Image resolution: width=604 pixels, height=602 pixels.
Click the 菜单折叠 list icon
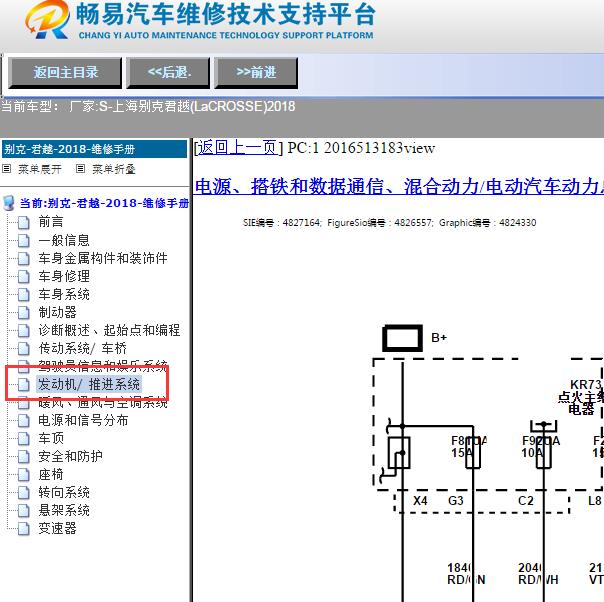[80, 168]
